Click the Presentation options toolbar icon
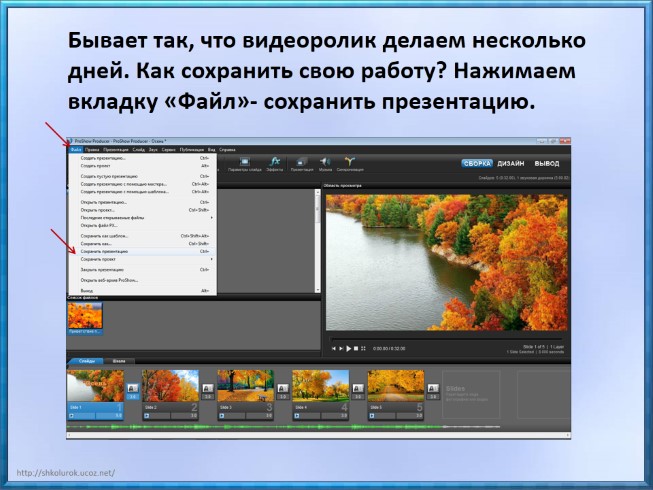This screenshot has height=490, width=653. 300,163
